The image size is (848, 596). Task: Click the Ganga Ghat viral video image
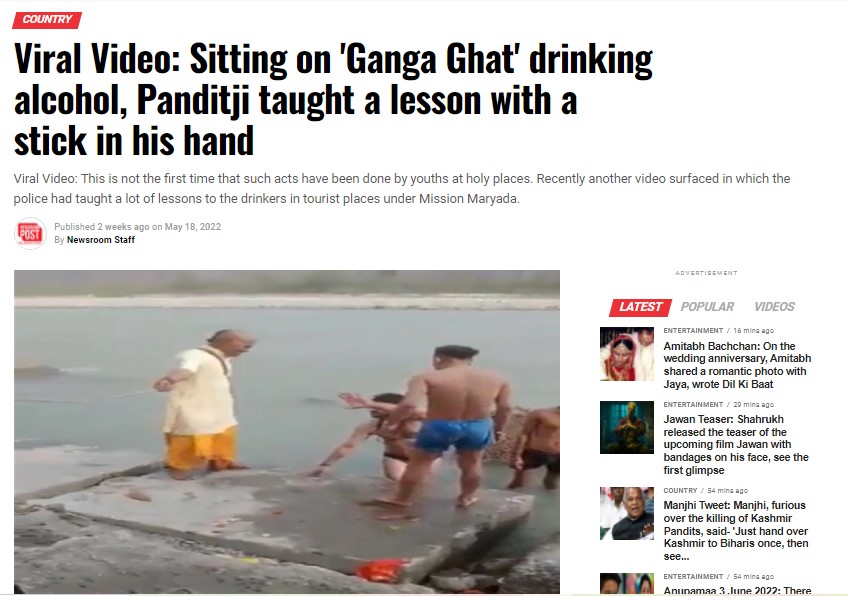(287, 432)
